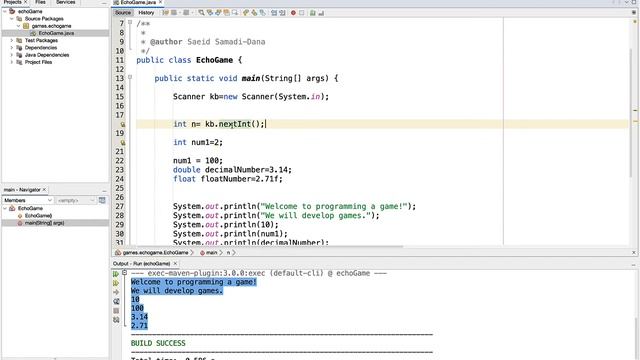
Task: Click the Stop Macro Recording square icon
Action: pos(302,13)
